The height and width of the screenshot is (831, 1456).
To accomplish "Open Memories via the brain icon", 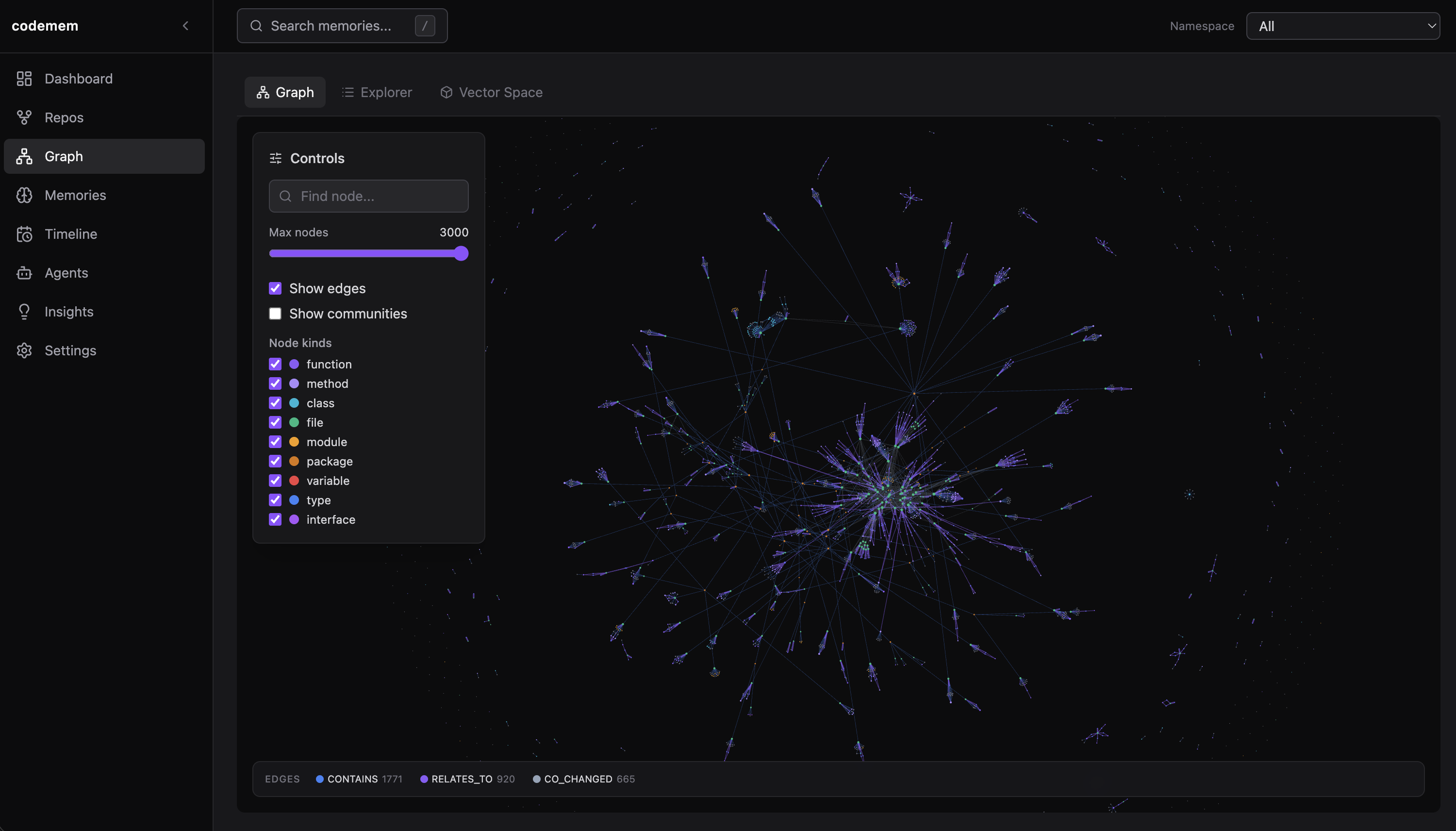I will pos(23,195).
